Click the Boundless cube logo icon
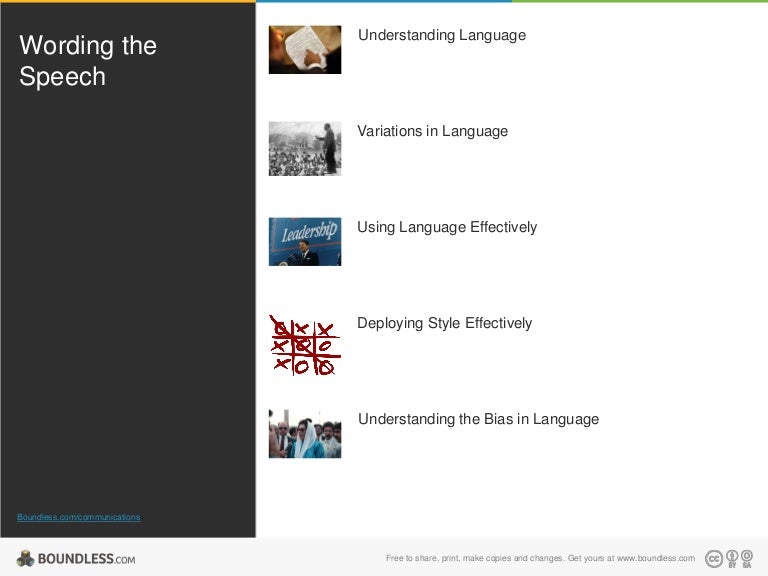Image resolution: width=768 pixels, height=576 pixels. [x=25, y=558]
